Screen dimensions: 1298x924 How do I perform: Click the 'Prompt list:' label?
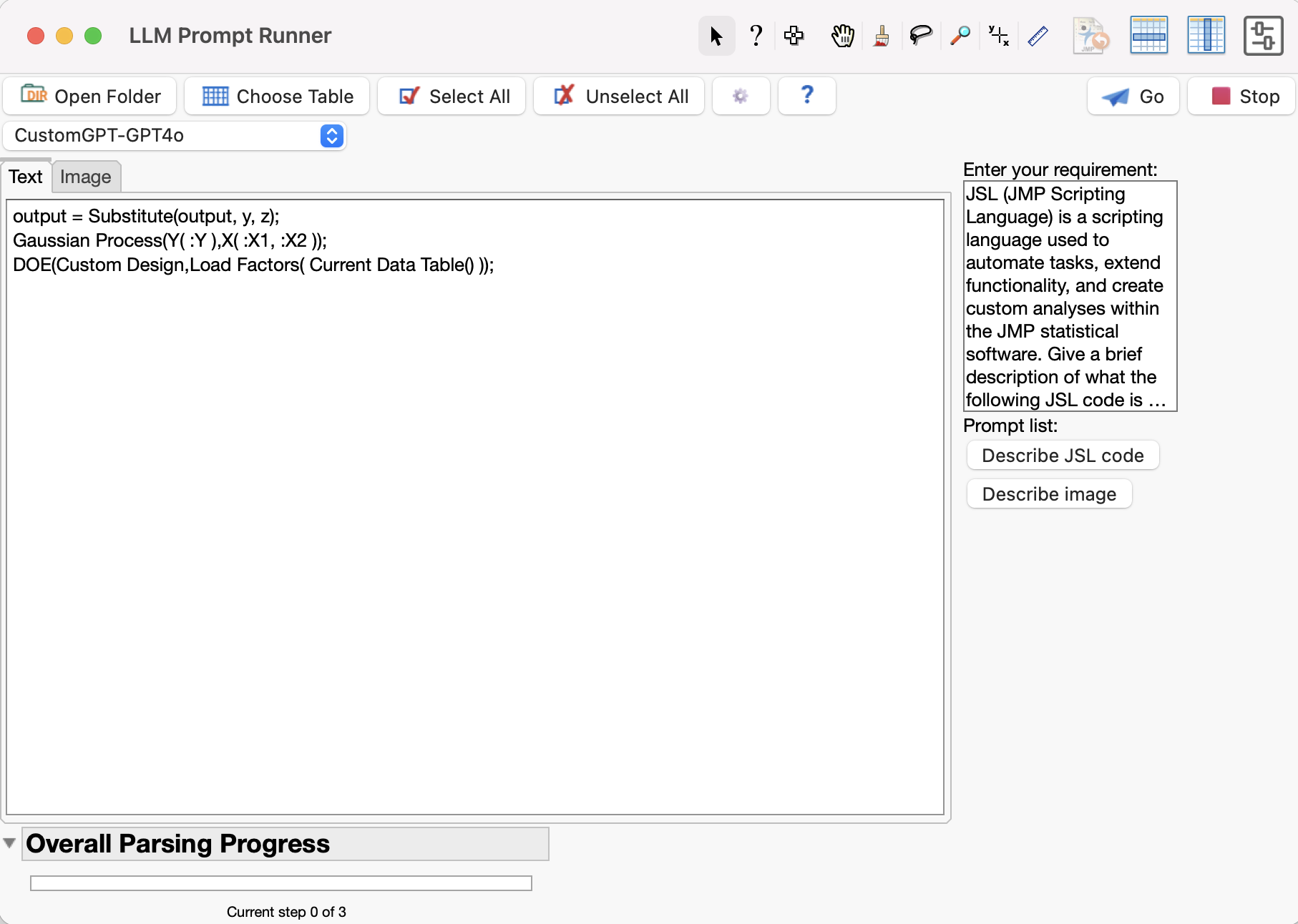click(x=1010, y=426)
